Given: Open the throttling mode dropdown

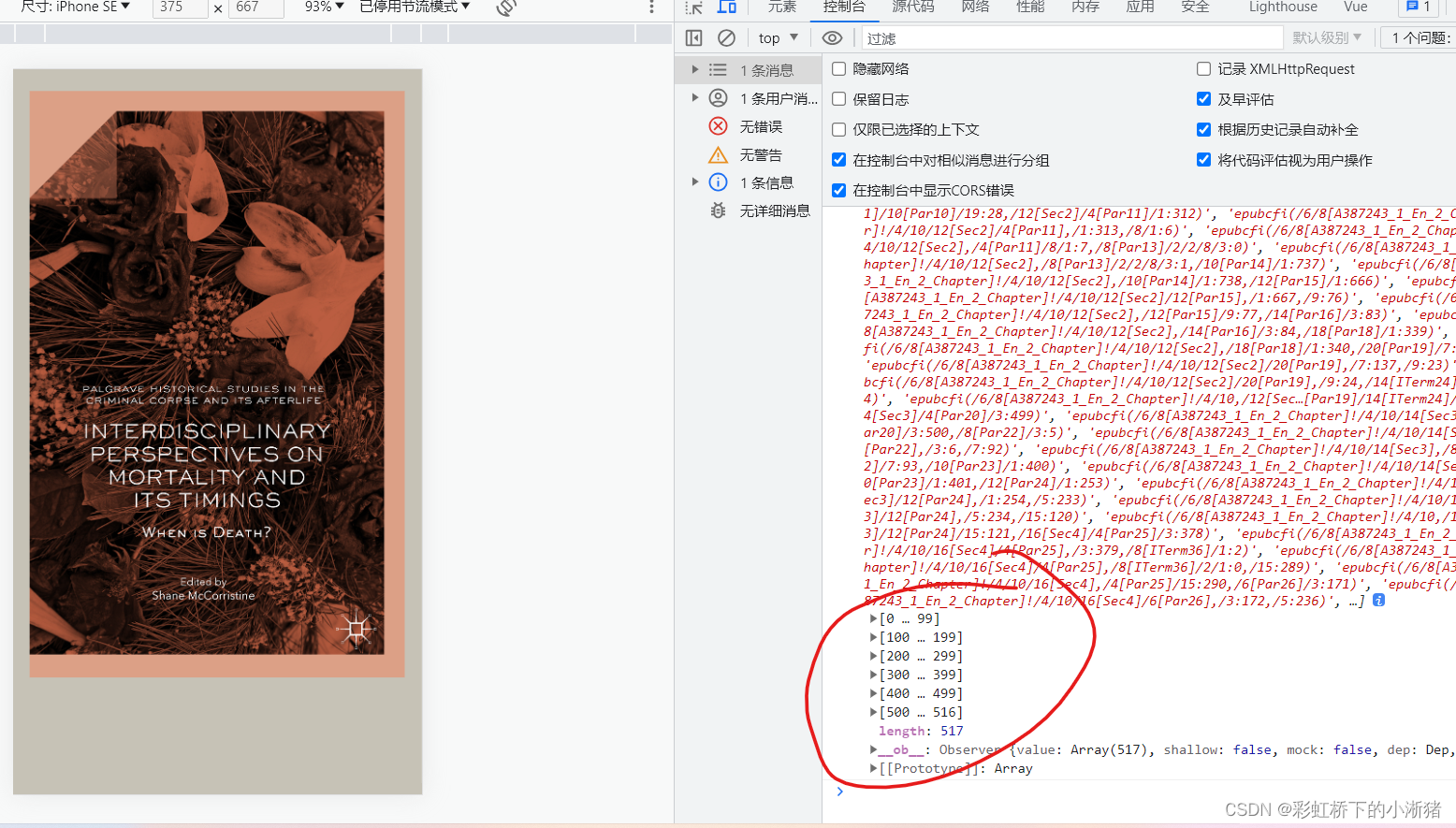Looking at the screenshot, I should click(415, 7).
